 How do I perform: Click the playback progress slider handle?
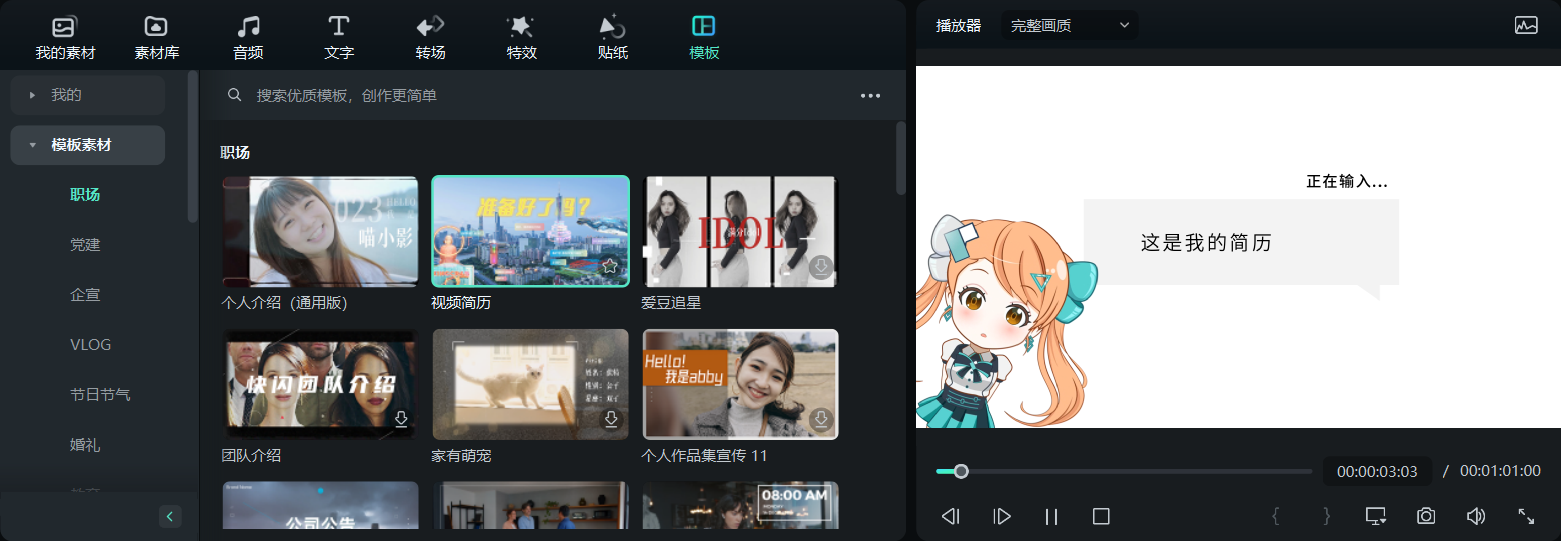[961, 471]
